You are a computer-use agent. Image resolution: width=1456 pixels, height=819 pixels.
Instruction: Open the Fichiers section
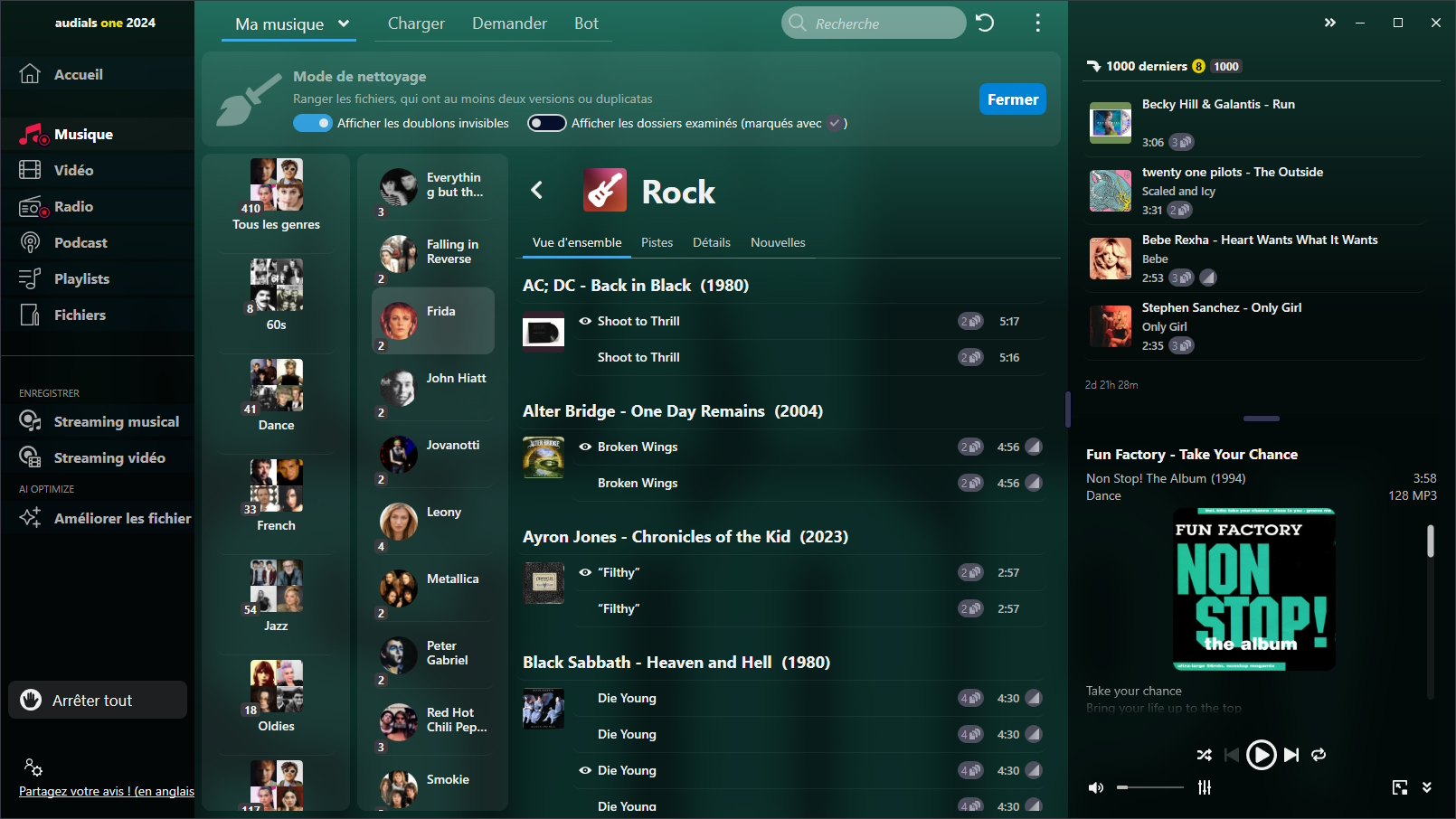pyautogui.click(x=97, y=315)
